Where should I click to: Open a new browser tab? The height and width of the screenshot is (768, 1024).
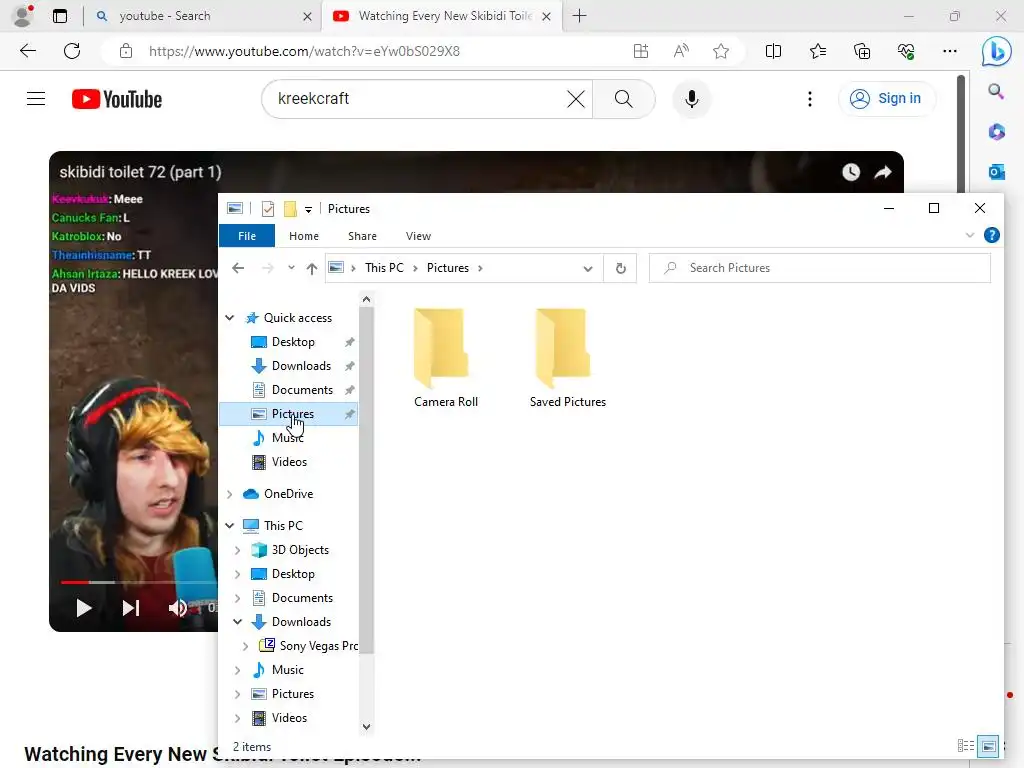579,16
